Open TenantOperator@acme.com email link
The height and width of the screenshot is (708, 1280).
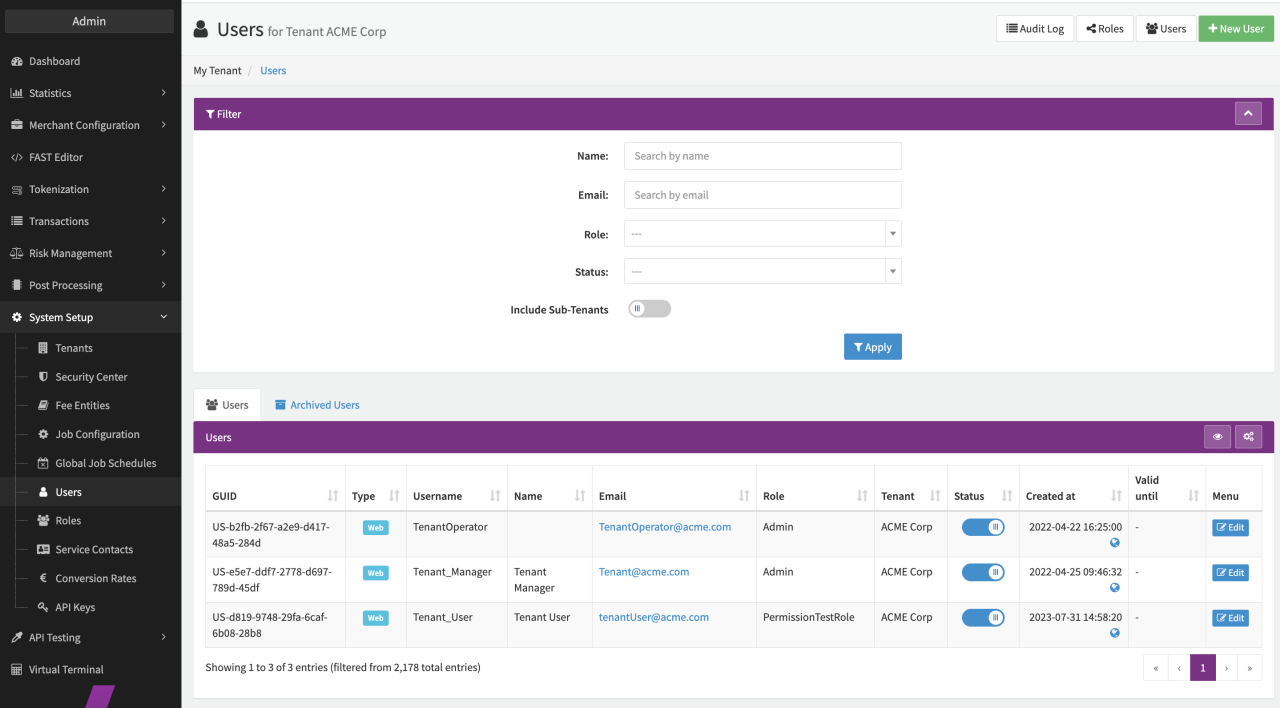[664, 527]
